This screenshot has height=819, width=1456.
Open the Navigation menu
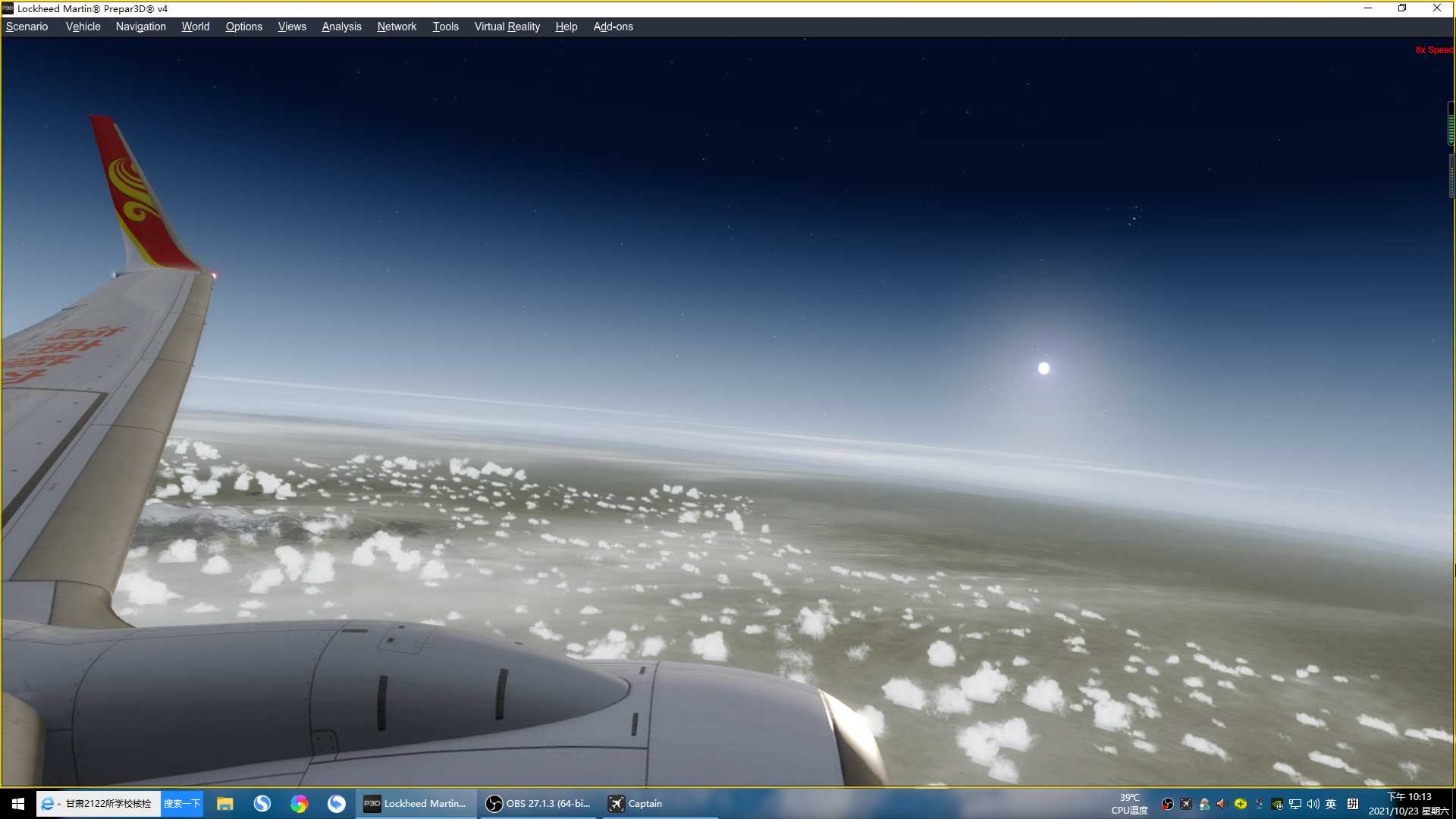click(x=140, y=27)
